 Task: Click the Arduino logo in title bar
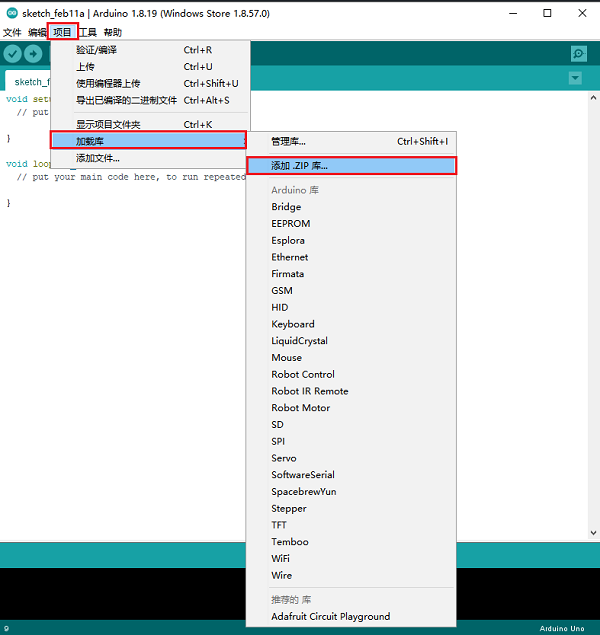point(12,13)
